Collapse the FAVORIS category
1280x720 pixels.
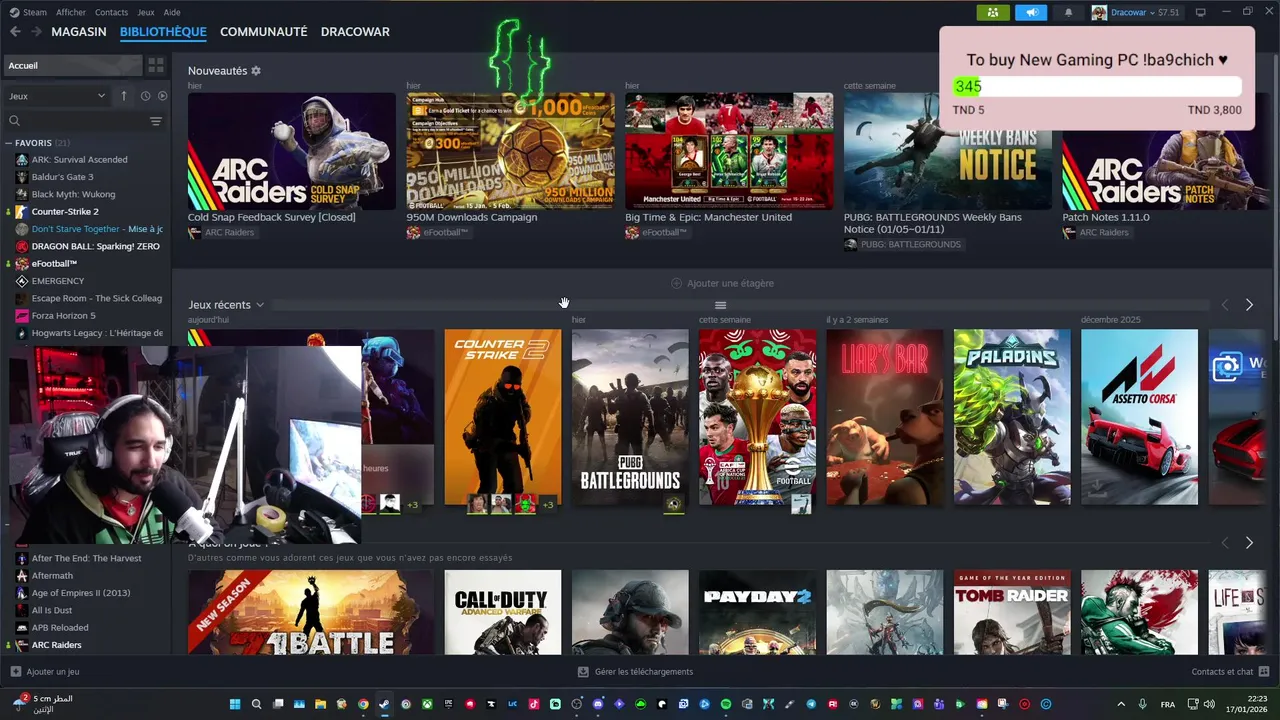click(x=9, y=143)
